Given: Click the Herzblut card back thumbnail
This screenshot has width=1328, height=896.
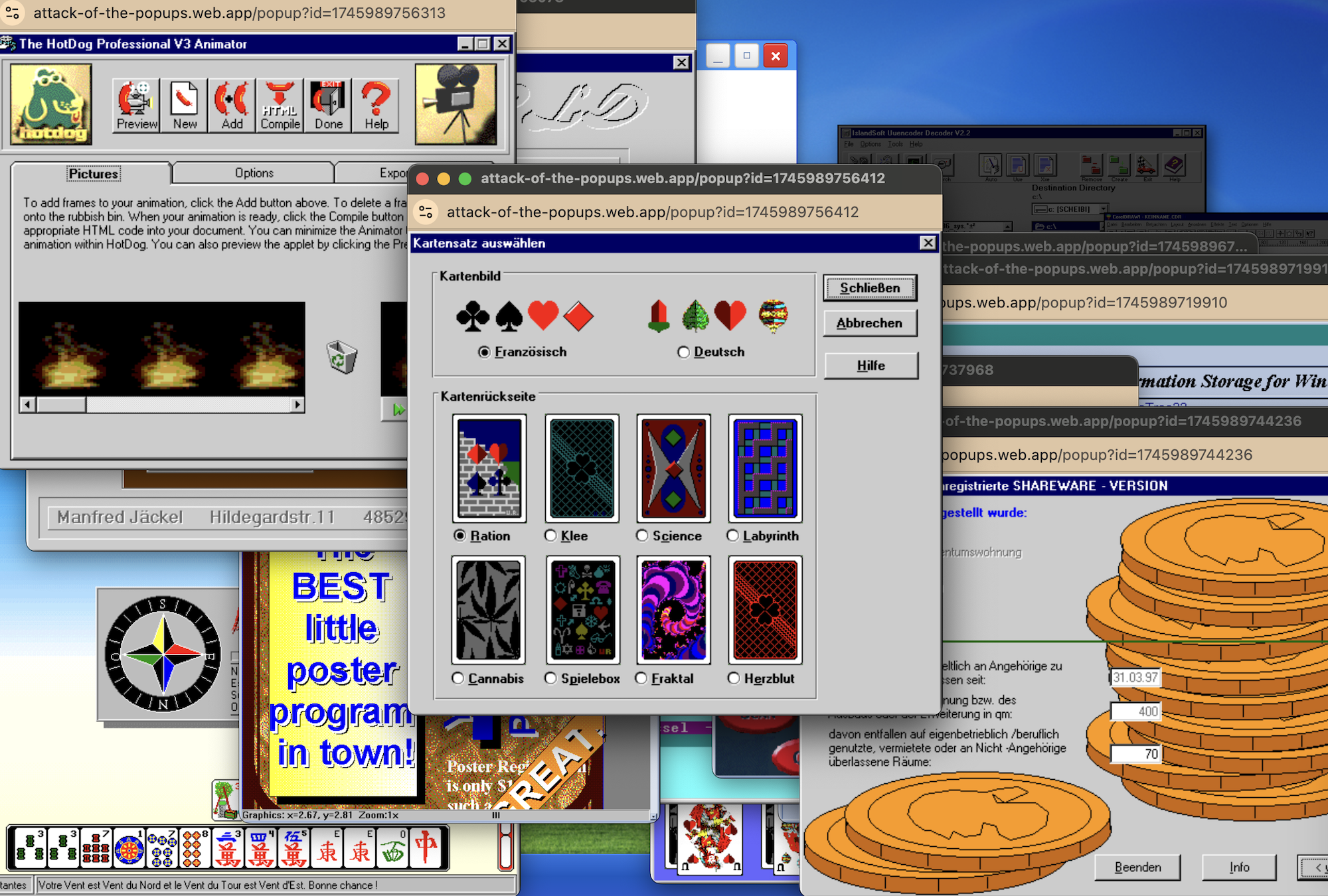Looking at the screenshot, I should click(x=765, y=610).
